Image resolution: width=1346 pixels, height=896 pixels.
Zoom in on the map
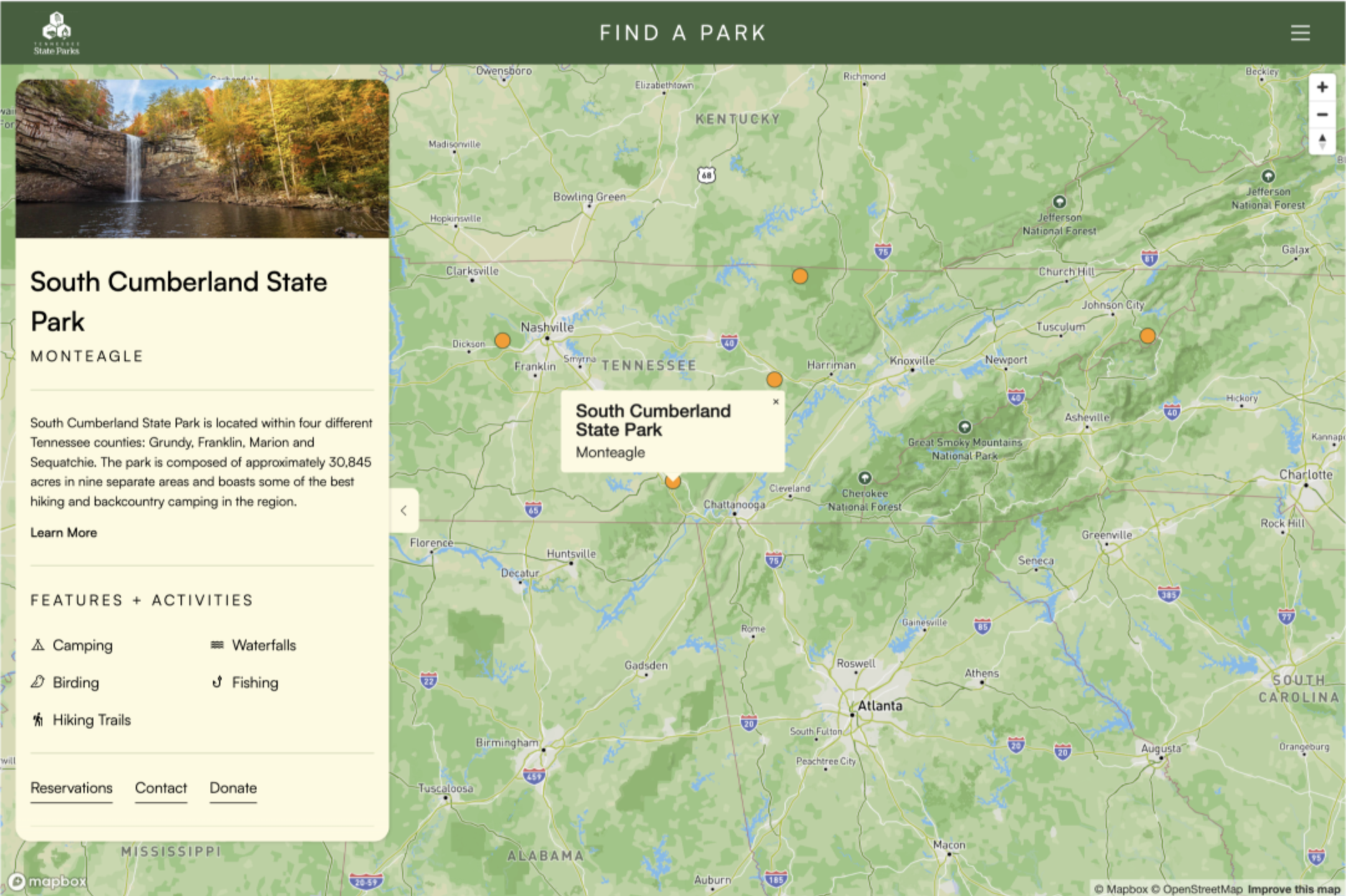[1322, 87]
